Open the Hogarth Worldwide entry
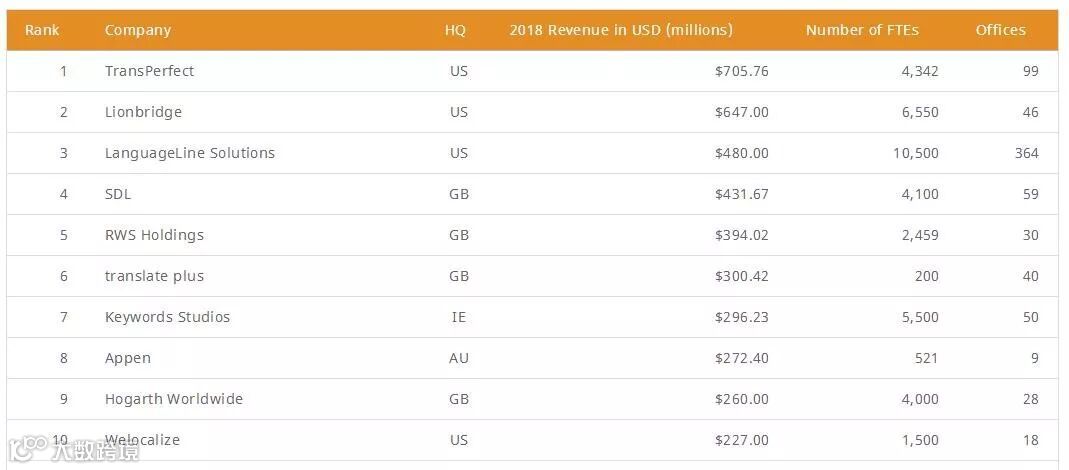Image resolution: width=1069 pixels, height=470 pixels. pyautogui.click(x=174, y=399)
